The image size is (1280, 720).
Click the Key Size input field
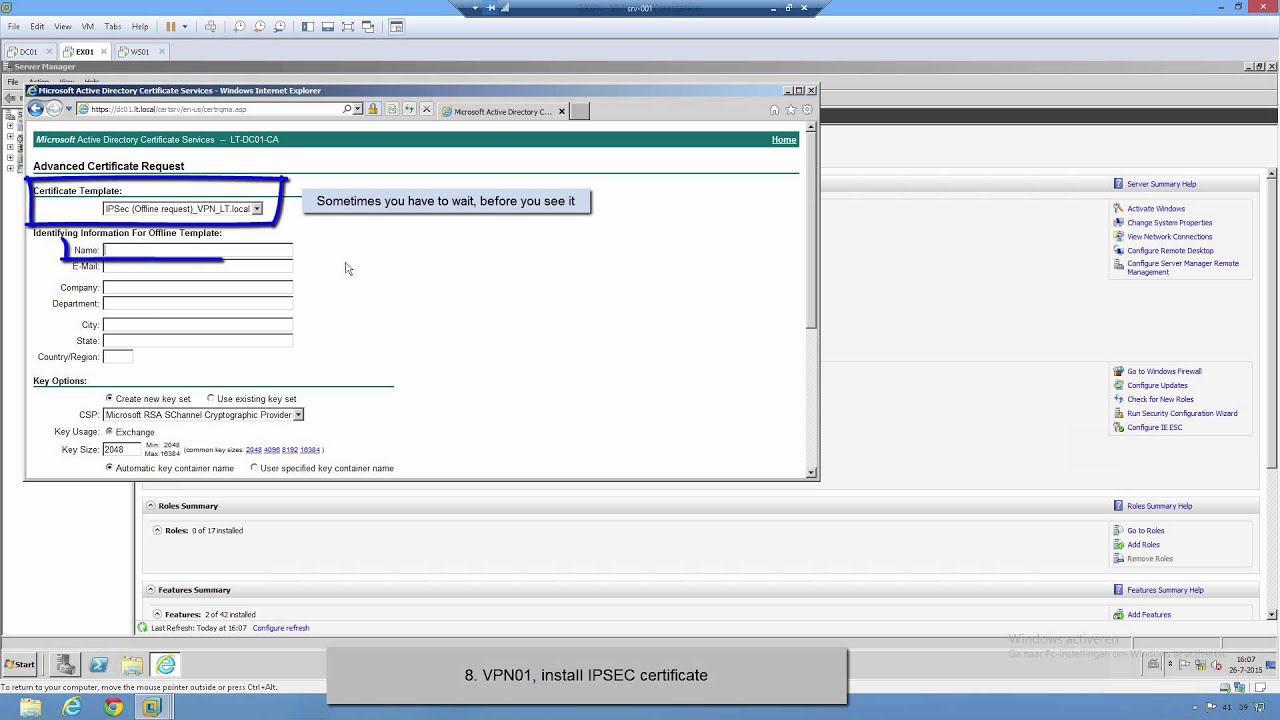[122, 450]
